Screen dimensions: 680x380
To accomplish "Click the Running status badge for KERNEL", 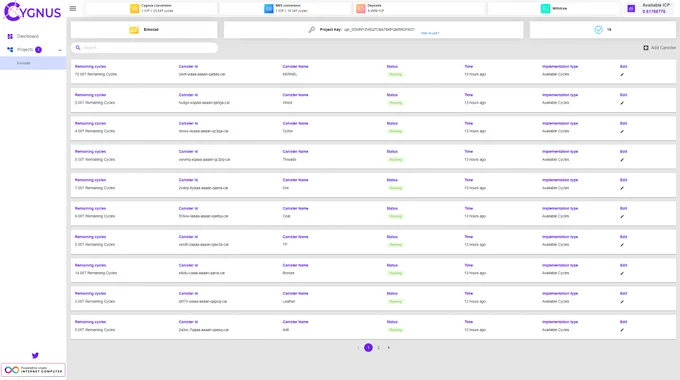I will coord(396,75).
